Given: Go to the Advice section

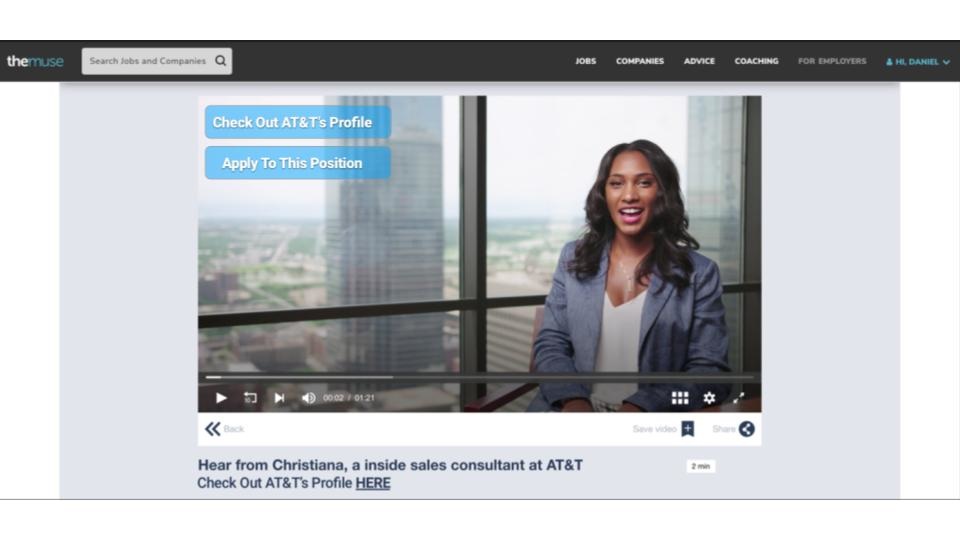Looking at the screenshot, I should point(699,61).
